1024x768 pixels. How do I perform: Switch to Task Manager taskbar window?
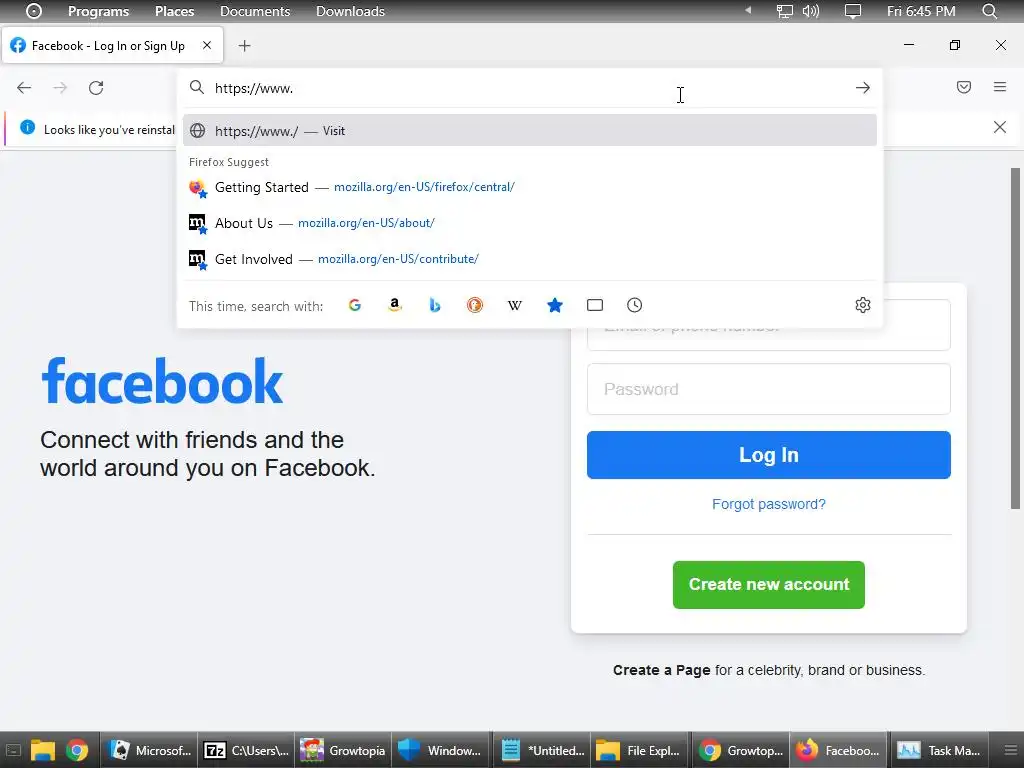(938, 750)
